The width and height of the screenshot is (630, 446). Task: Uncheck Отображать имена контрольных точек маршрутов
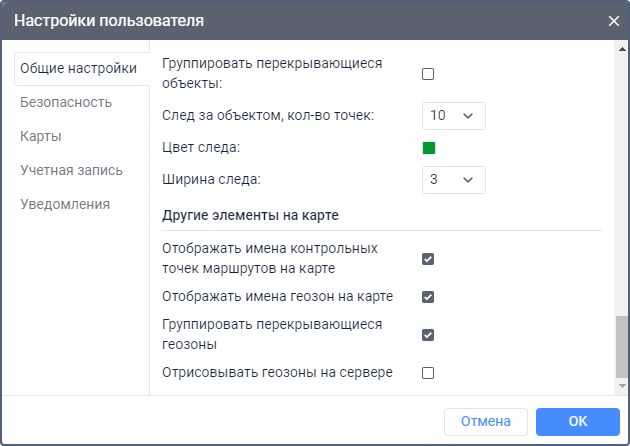[x=428, y=259]
